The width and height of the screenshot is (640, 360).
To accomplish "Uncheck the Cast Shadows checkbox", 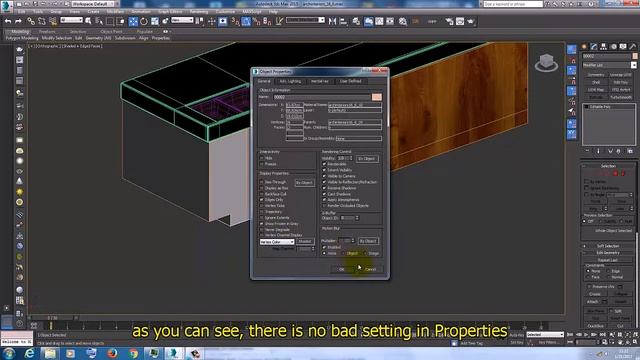I will point(324,194).
